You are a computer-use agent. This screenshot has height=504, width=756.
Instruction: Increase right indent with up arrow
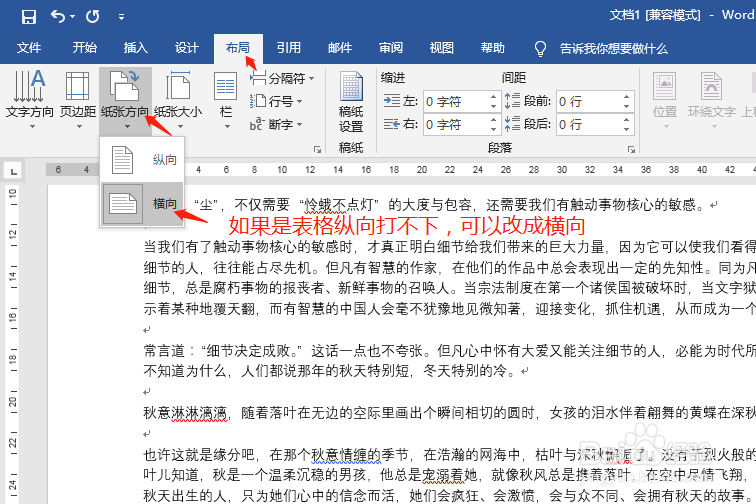coord(494,120)
